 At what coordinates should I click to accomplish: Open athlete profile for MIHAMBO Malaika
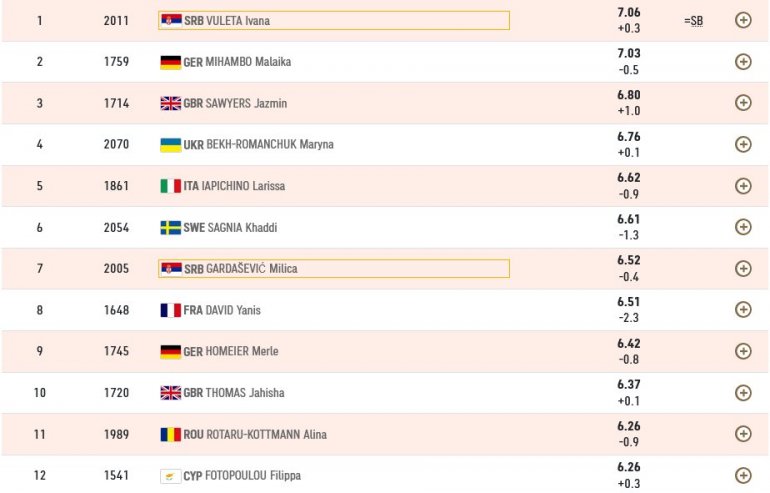point(248,62)
